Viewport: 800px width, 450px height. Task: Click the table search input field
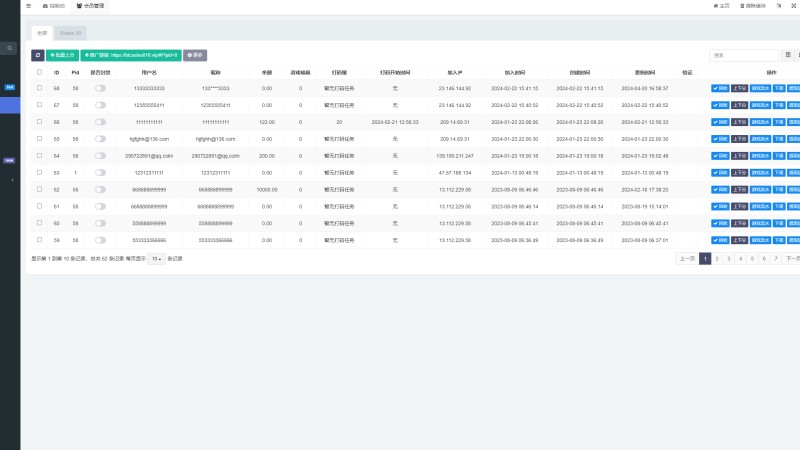(744, 55)
